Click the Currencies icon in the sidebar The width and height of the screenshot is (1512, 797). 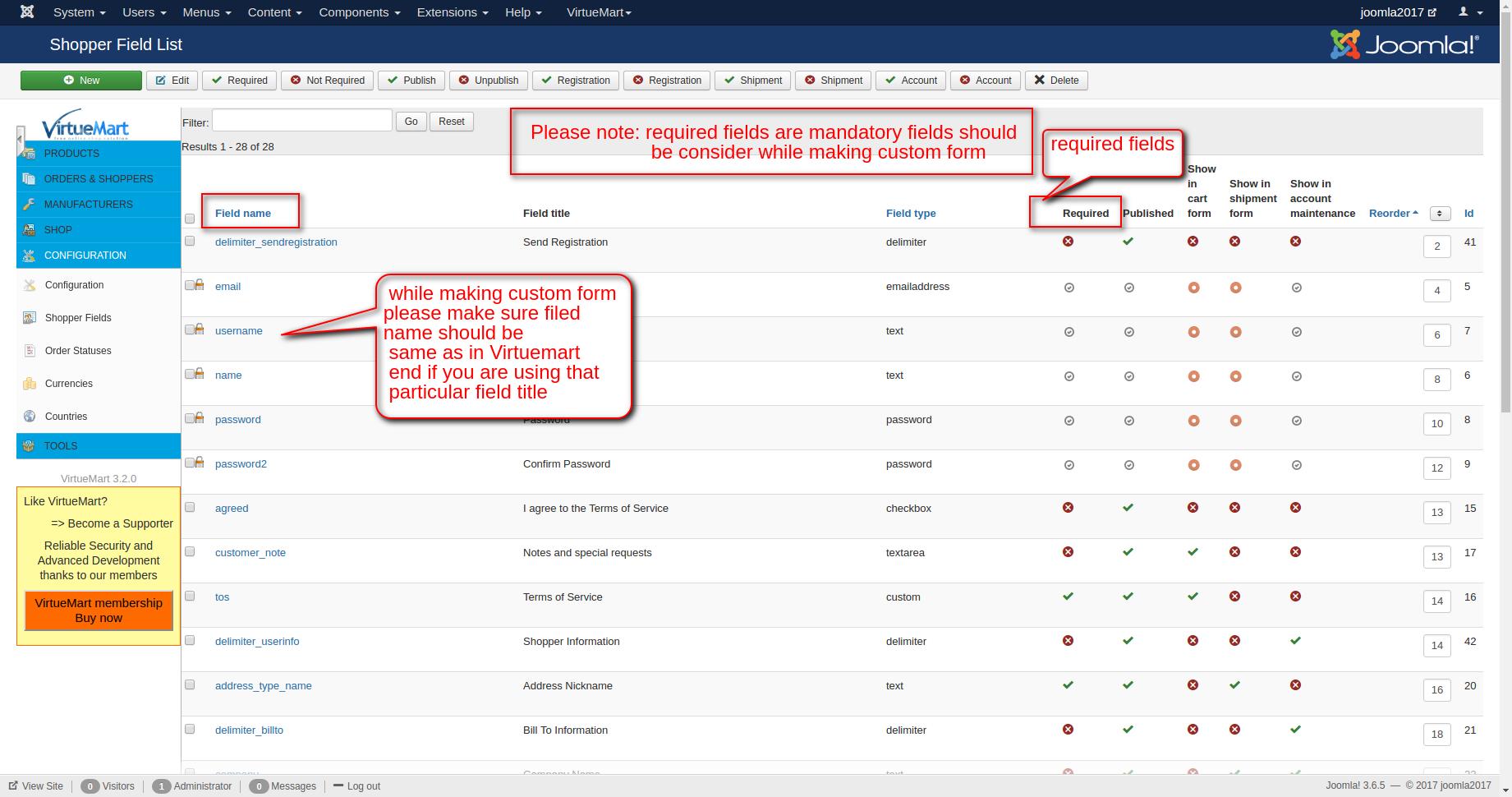(30, 384)
